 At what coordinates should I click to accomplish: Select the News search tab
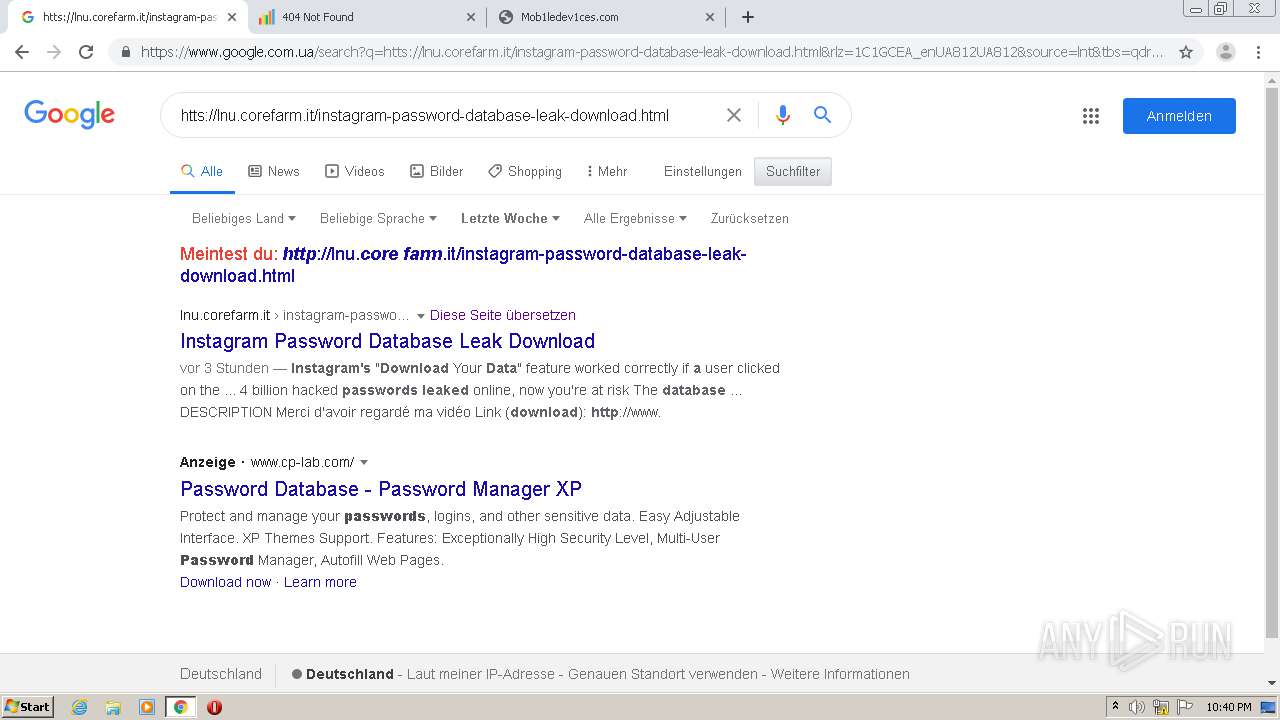point(274,171)
